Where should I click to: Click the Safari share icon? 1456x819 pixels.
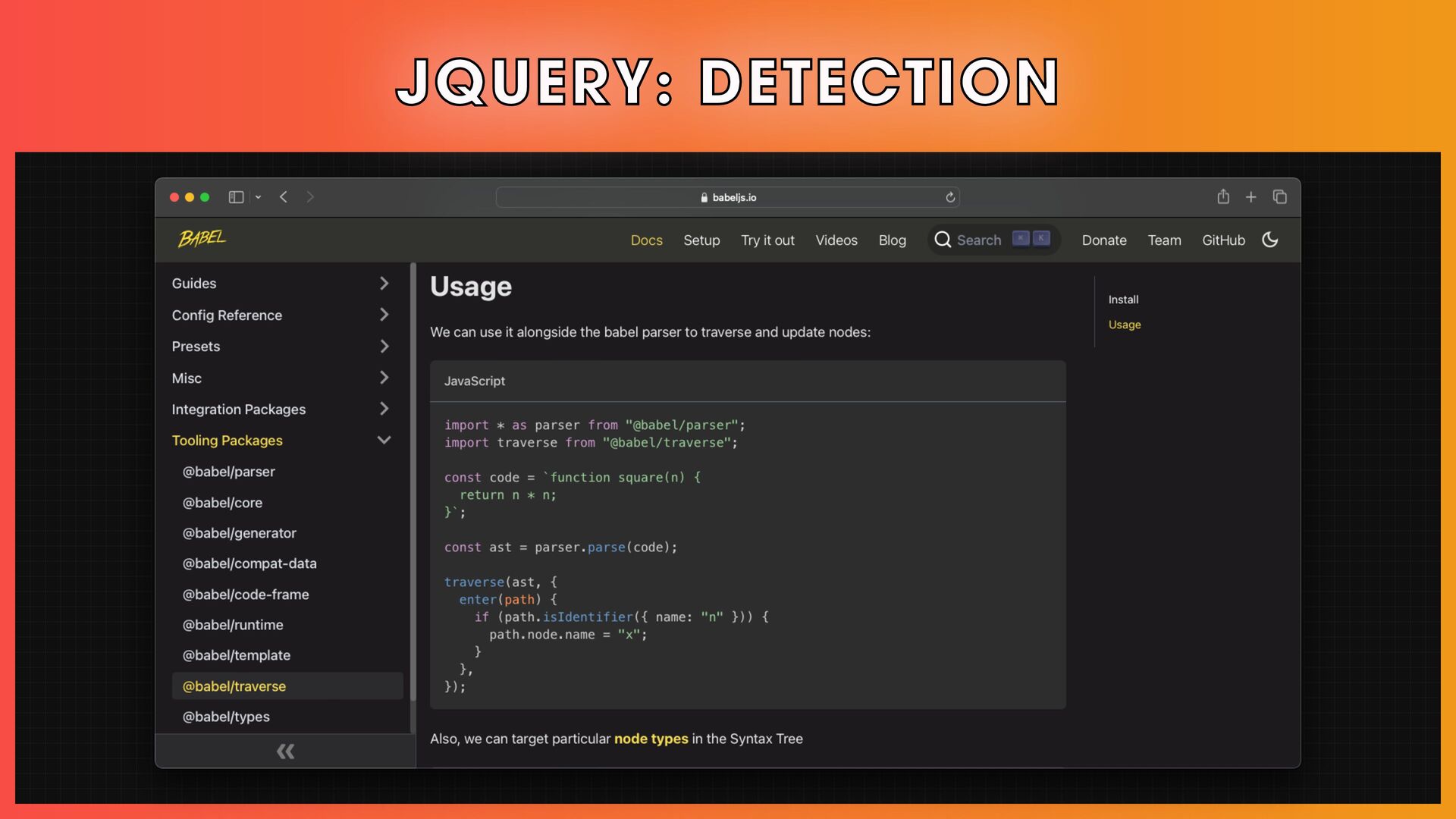(1223, 197)
